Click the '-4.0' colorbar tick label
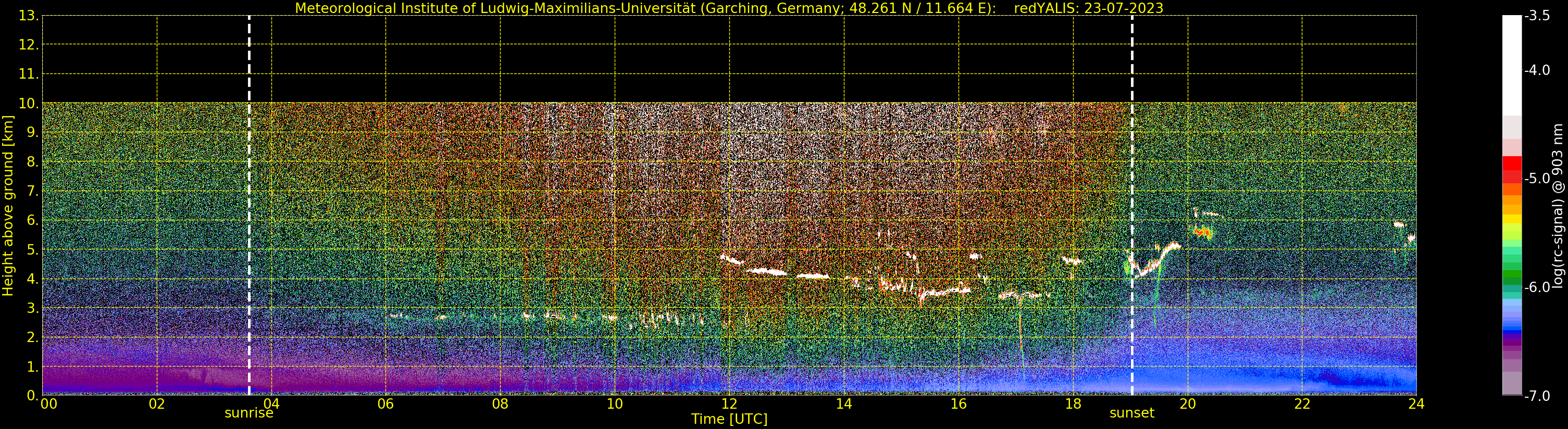 coord(1537,70)
